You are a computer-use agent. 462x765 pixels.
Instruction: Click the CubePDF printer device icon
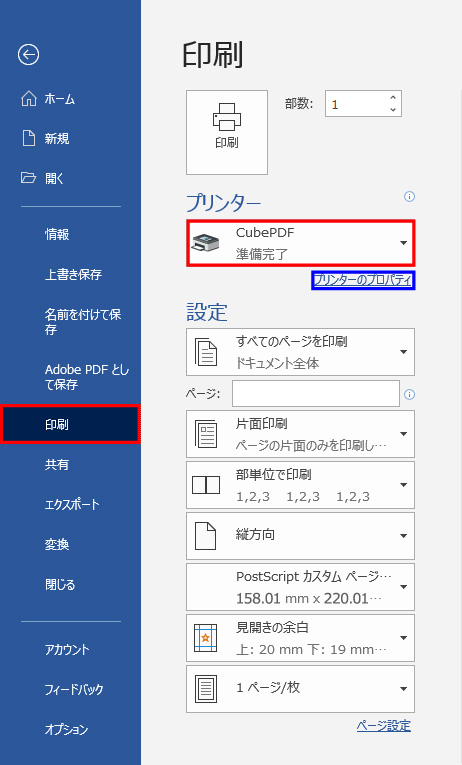click(x=206, y=242)
